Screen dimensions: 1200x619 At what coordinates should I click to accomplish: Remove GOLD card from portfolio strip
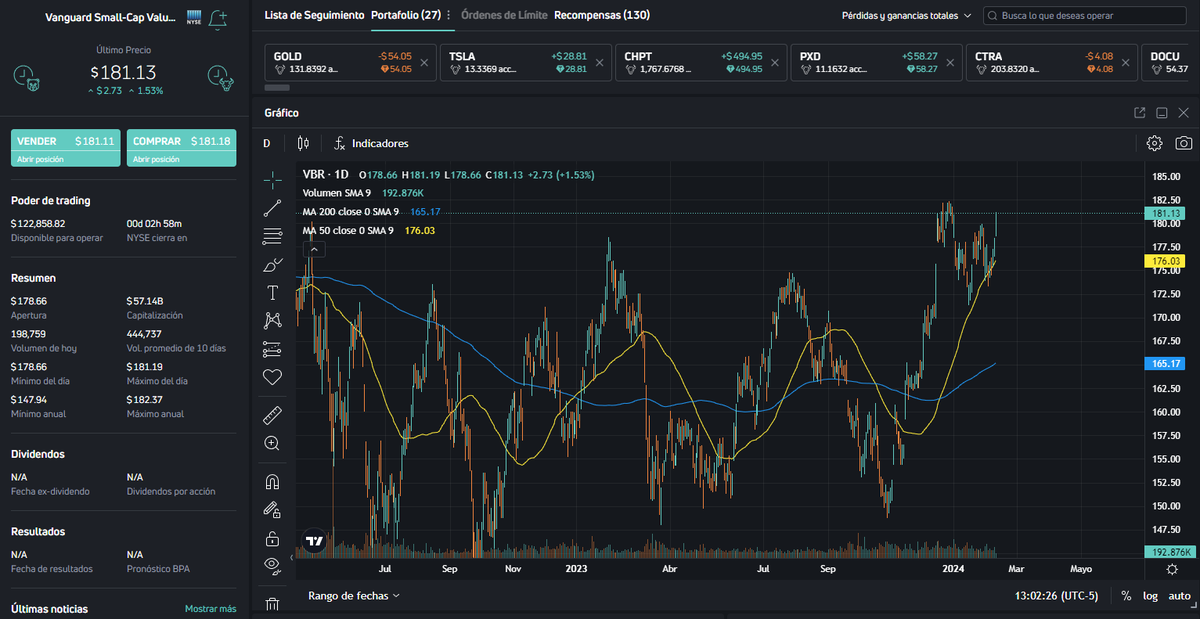pos(424,63)
